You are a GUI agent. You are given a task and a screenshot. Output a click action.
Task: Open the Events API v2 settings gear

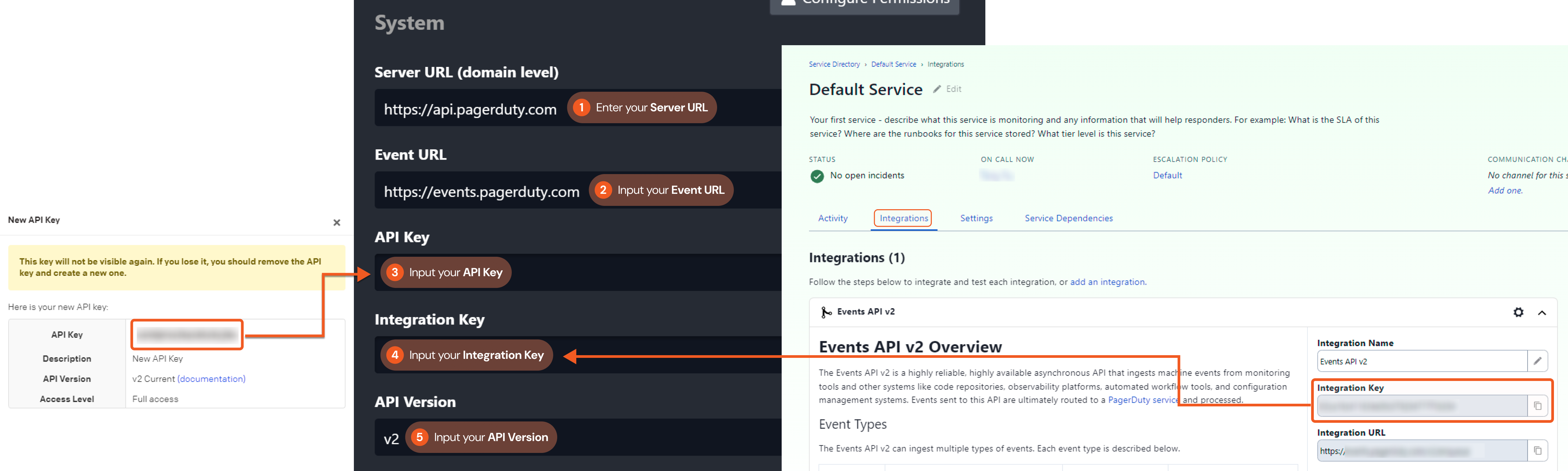tap(1518, 312)
